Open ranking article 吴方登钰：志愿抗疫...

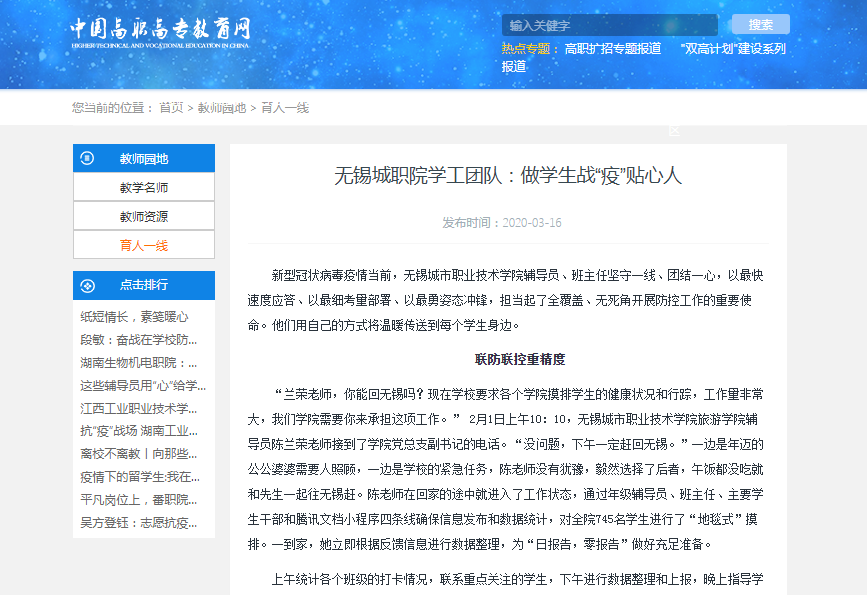click(139, 523)
